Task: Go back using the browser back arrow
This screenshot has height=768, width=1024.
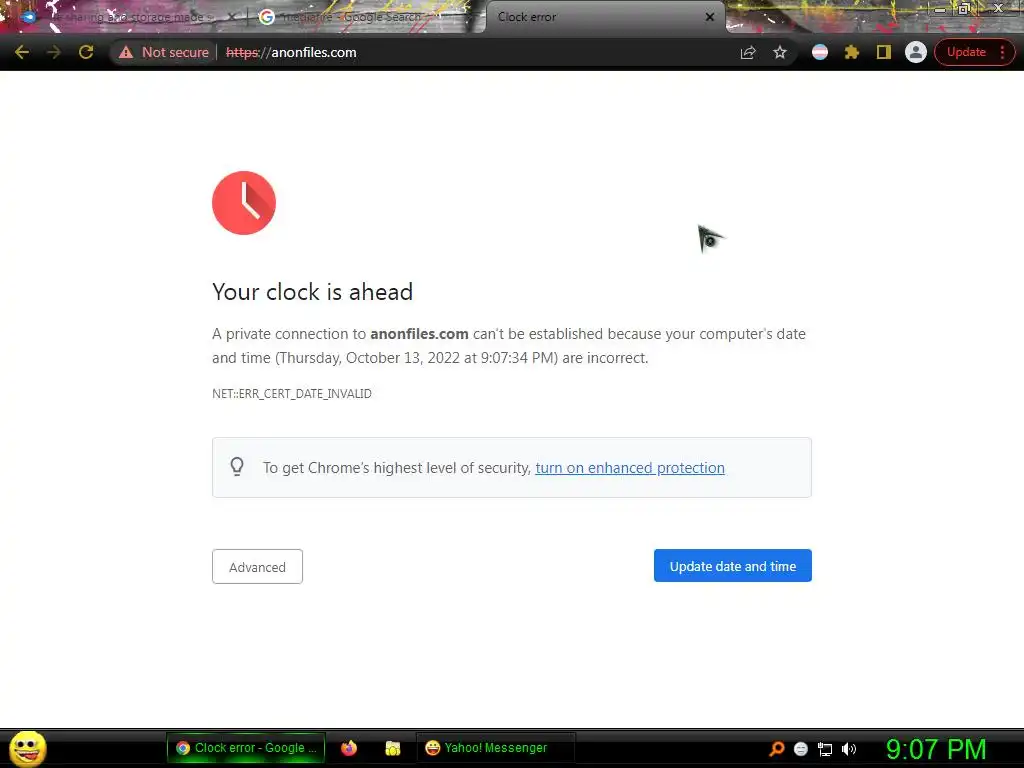Action: coord(22,52)
